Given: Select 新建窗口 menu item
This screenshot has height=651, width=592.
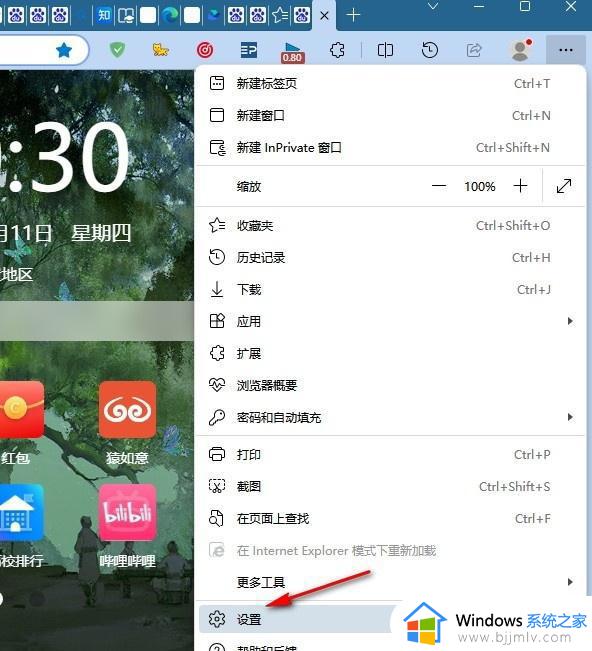Looking at the screenshot, I should pos(390,115).
